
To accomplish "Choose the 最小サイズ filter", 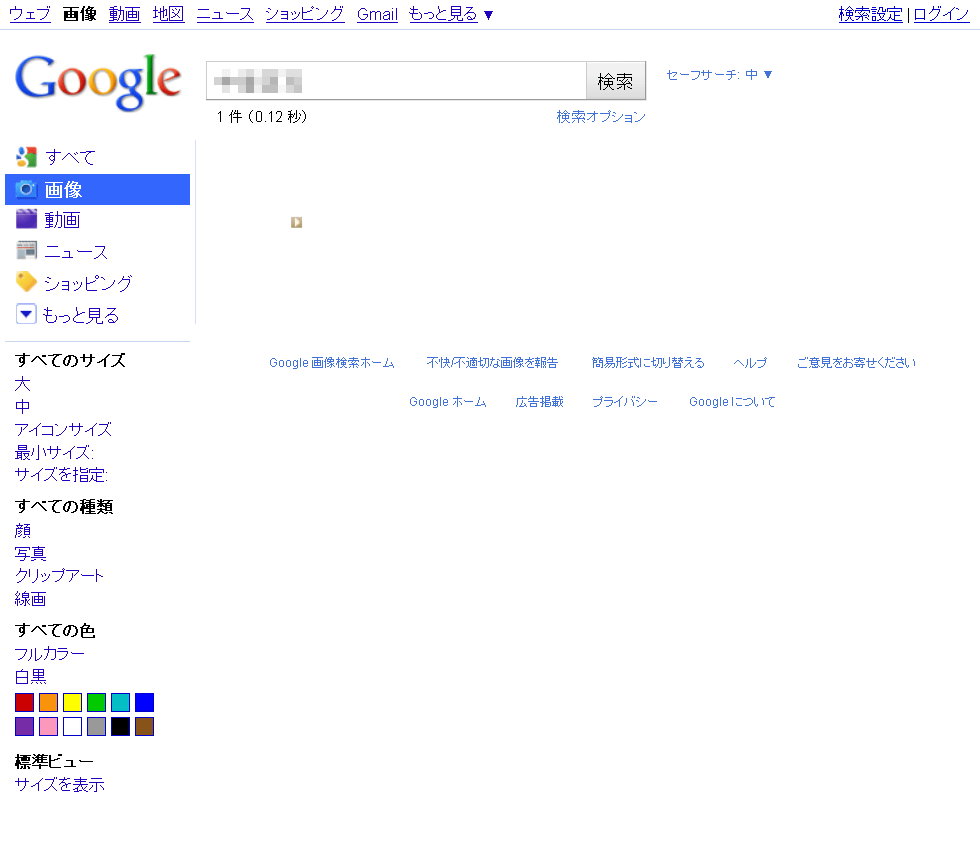I will coord(54,452).
